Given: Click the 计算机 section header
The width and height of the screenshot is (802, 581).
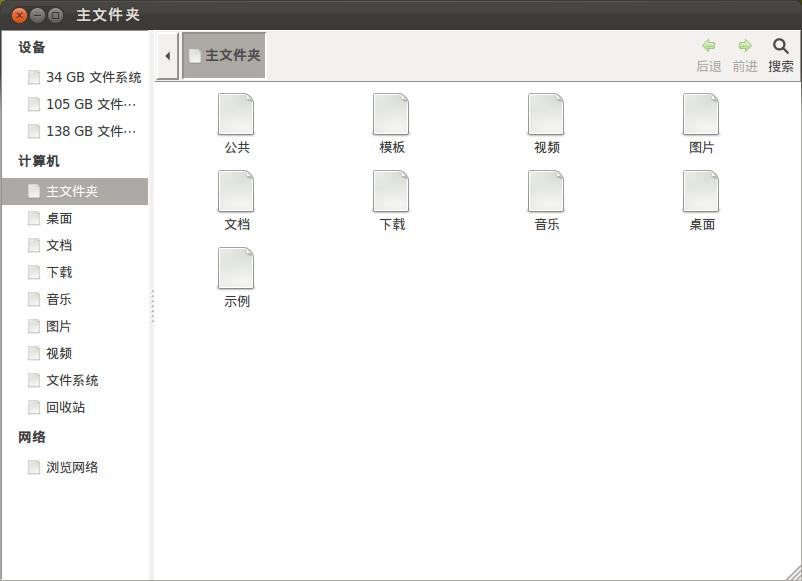Looking at the screenshot, I should pyautogui.click(x=39, y=161).
